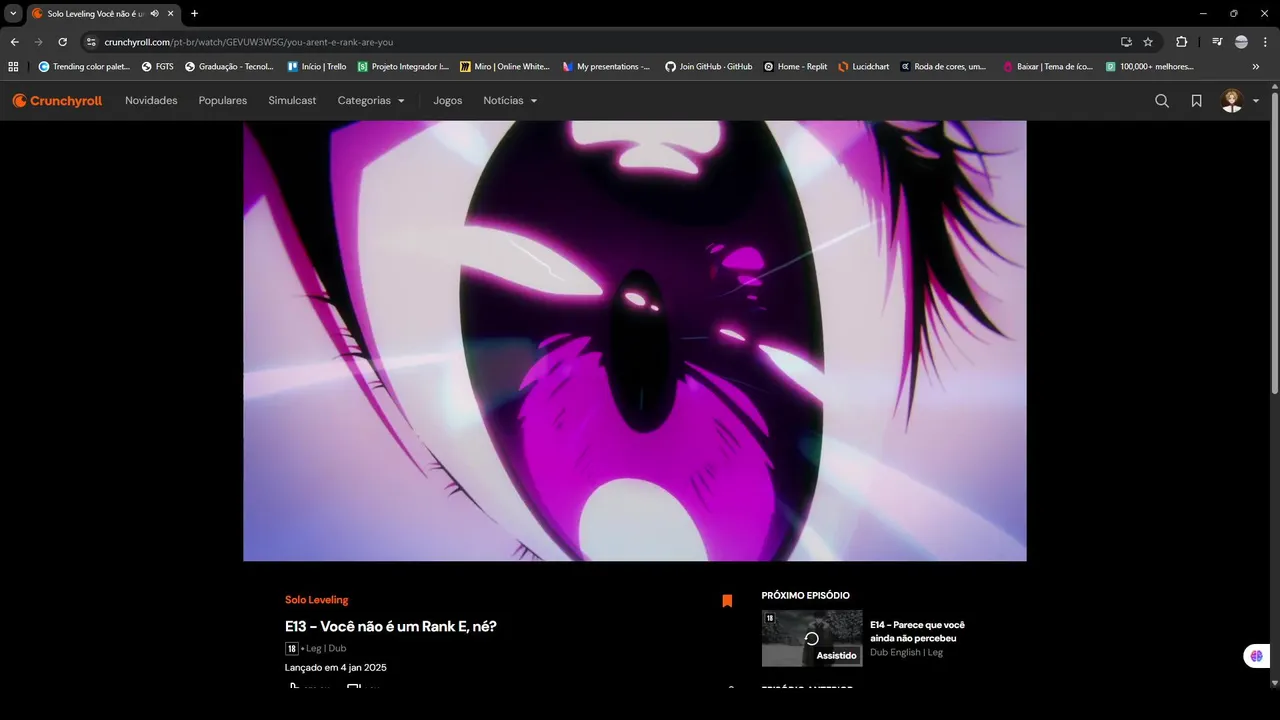Open the Simulcast menu item

click(x=292, y=101)
